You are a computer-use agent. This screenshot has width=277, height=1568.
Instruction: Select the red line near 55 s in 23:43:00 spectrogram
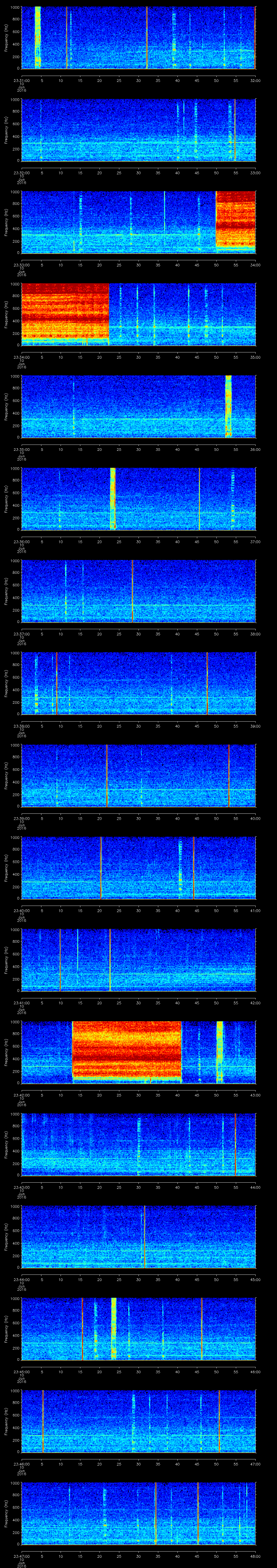(235, 1144)
